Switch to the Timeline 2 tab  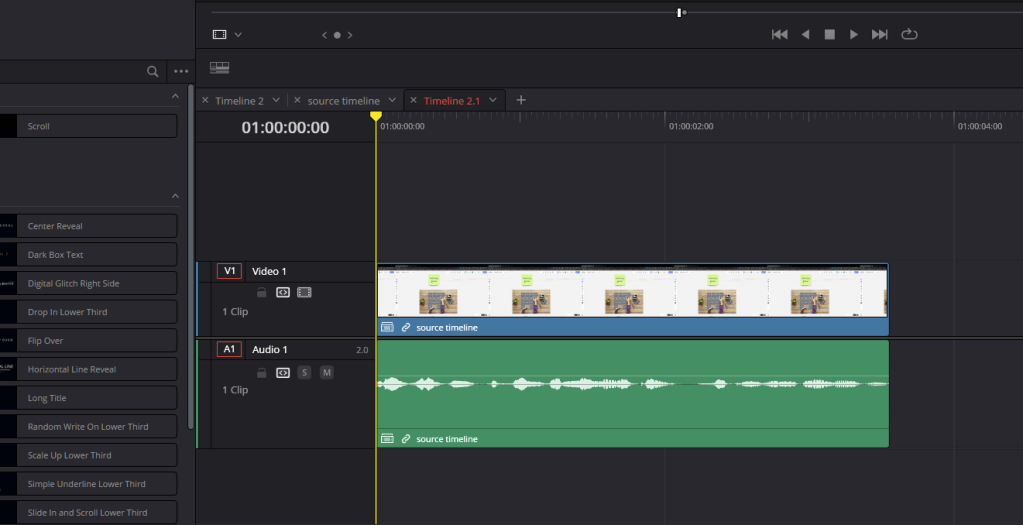pos(239,101)
